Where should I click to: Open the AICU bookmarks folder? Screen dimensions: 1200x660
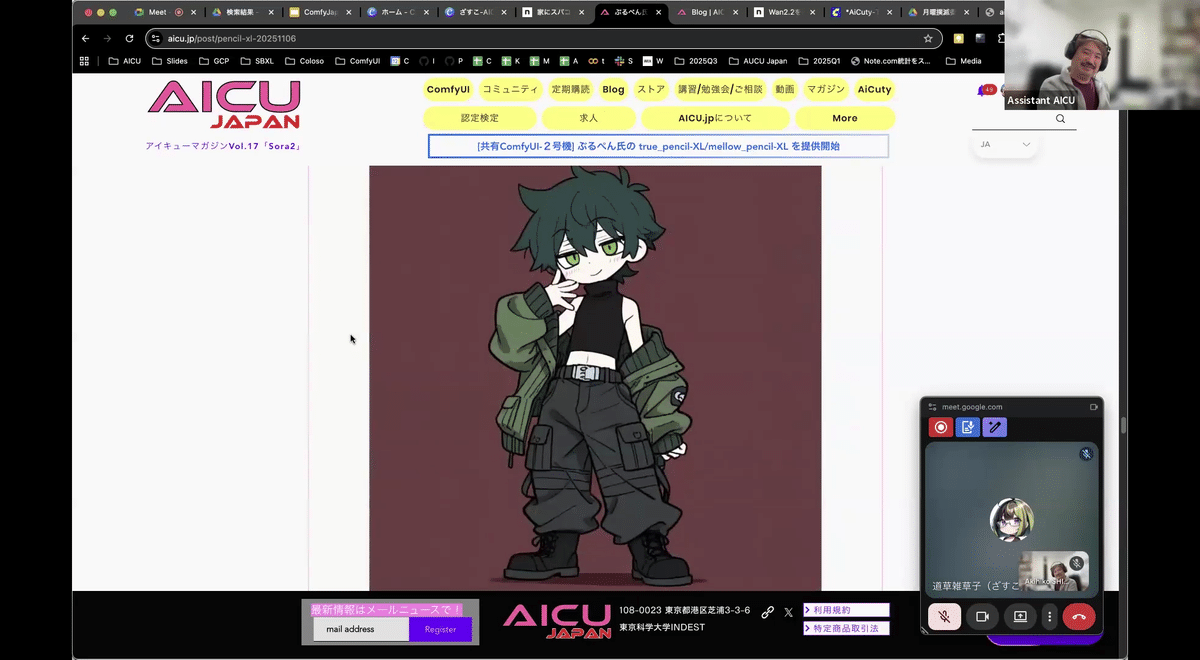point(123,61)
